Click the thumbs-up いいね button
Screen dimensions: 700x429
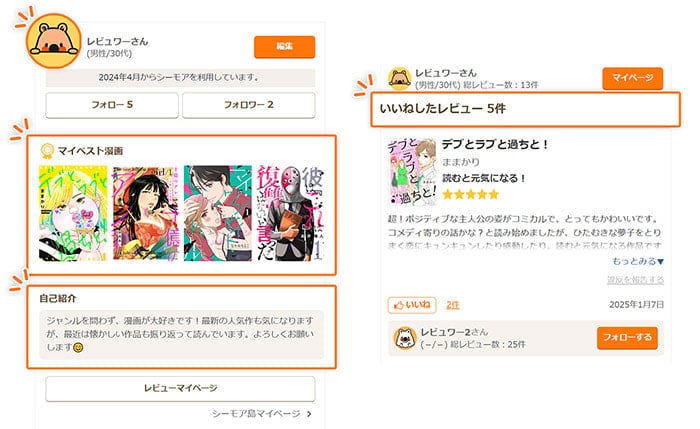412,305
